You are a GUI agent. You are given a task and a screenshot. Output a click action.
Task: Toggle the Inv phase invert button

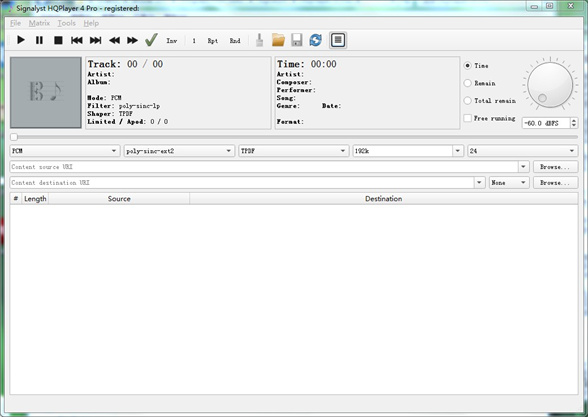172,40
